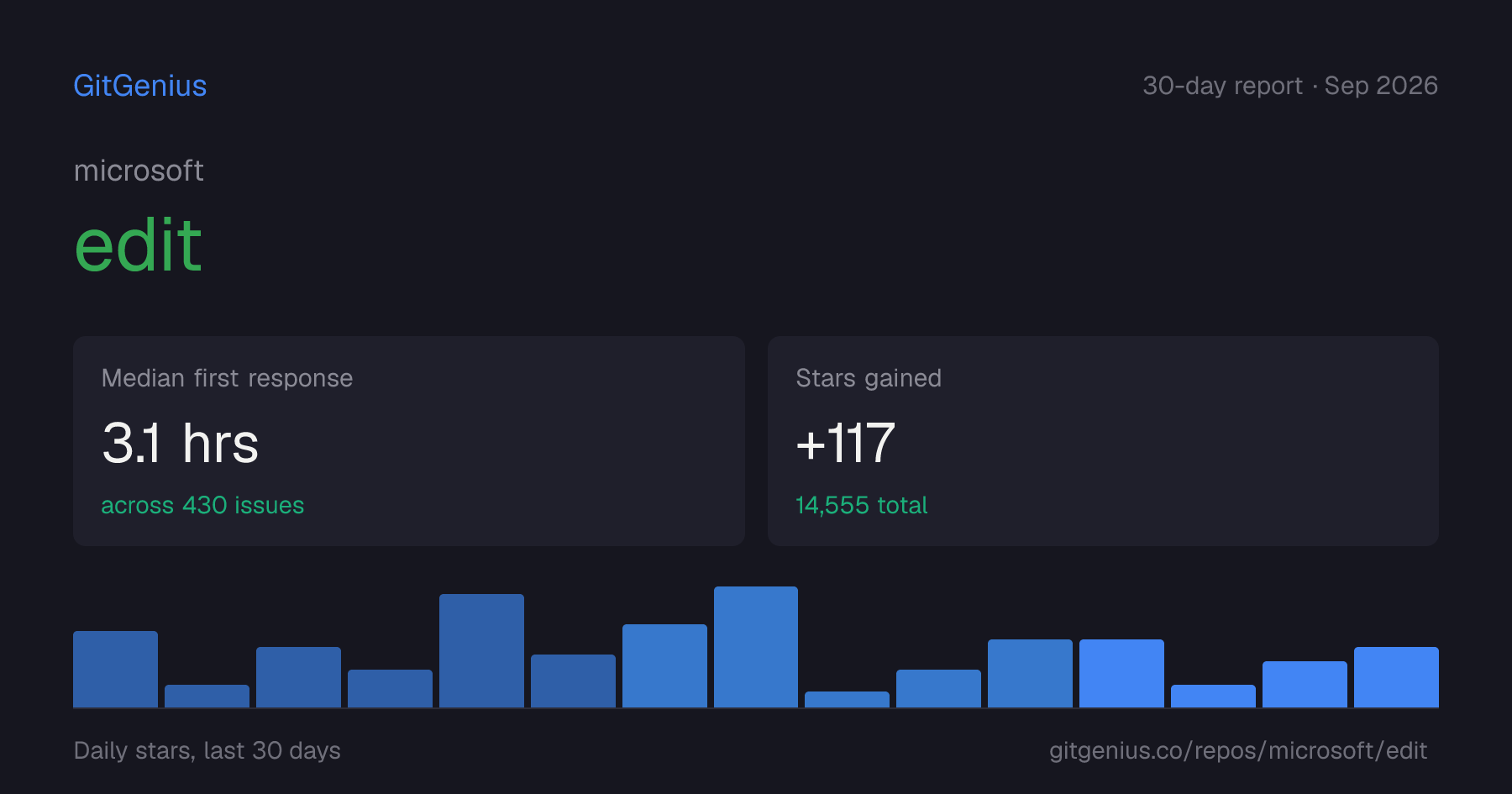
Task: Select the across 430 issues text
Action: tap(202, 505)
